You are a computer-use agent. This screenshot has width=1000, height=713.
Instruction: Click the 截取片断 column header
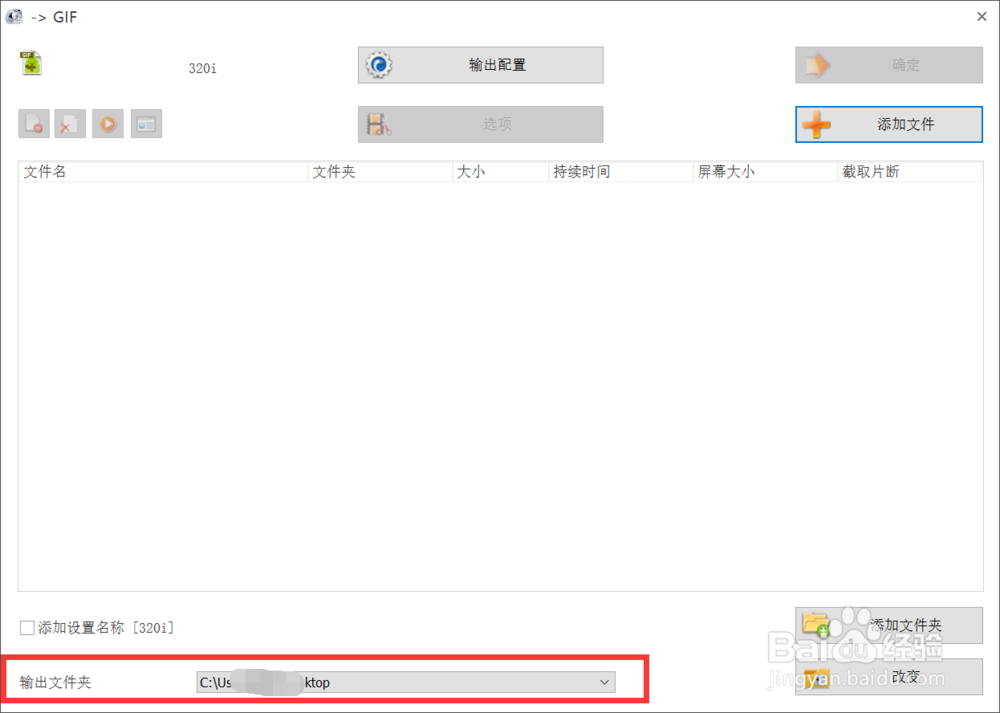pos(910,172)
